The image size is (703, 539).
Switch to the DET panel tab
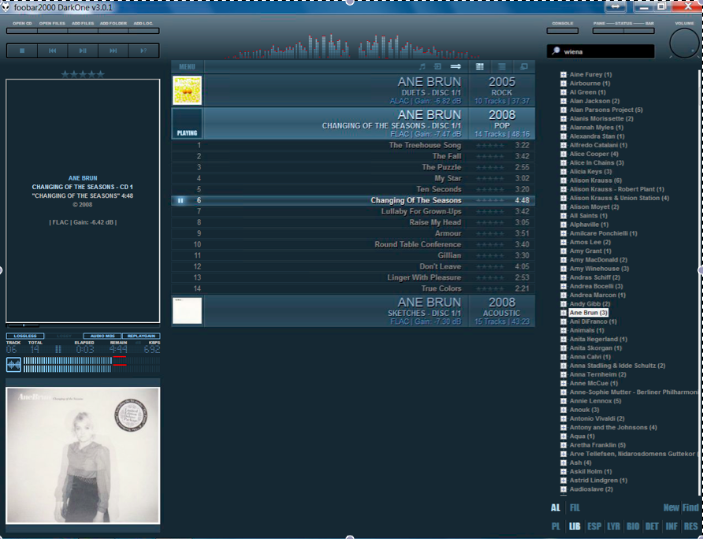point(652,526)
